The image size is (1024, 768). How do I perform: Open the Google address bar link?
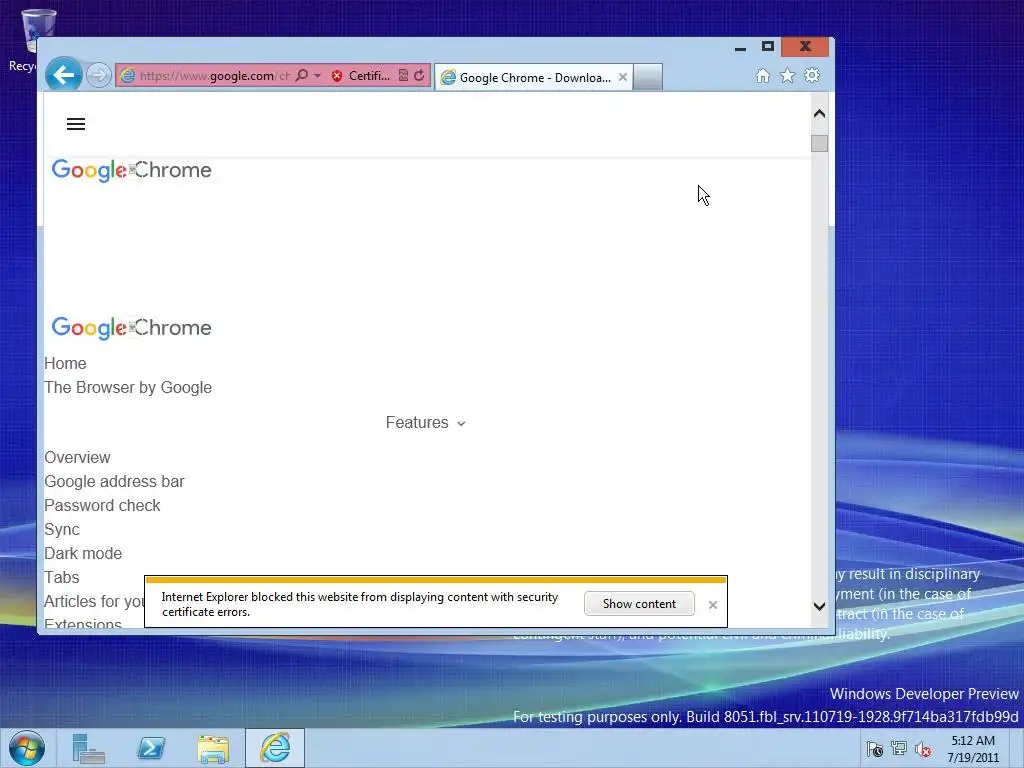pos(114,481)
